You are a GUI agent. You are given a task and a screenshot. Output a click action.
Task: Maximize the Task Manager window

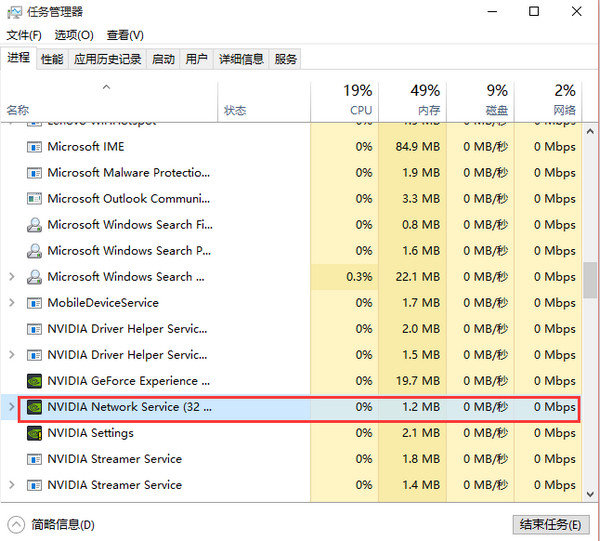click(x=534, y=12)
